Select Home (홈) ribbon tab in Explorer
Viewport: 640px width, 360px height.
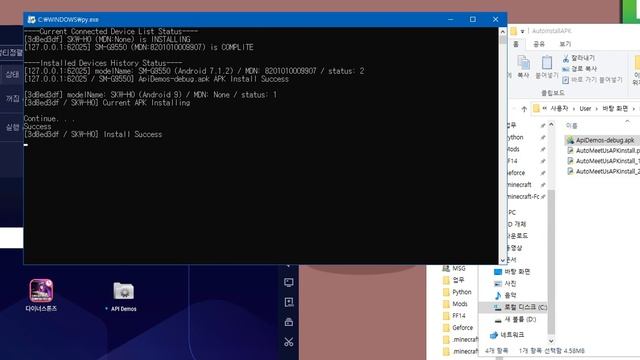pos(516,44)
